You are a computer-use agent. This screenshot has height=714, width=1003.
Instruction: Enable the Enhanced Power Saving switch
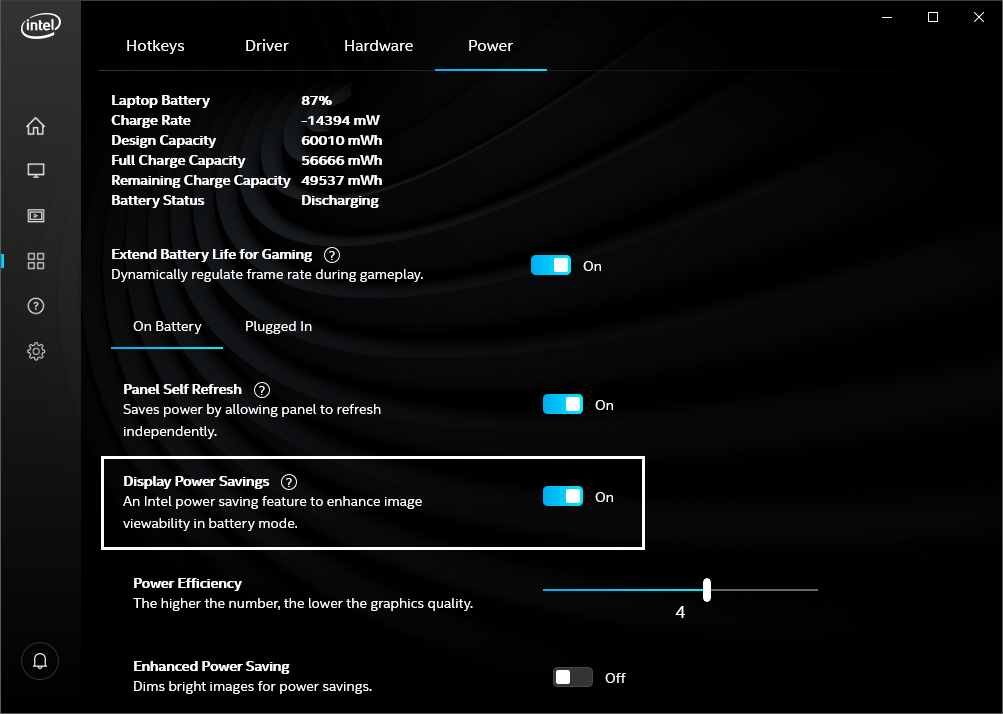click(x=573, y=677)
